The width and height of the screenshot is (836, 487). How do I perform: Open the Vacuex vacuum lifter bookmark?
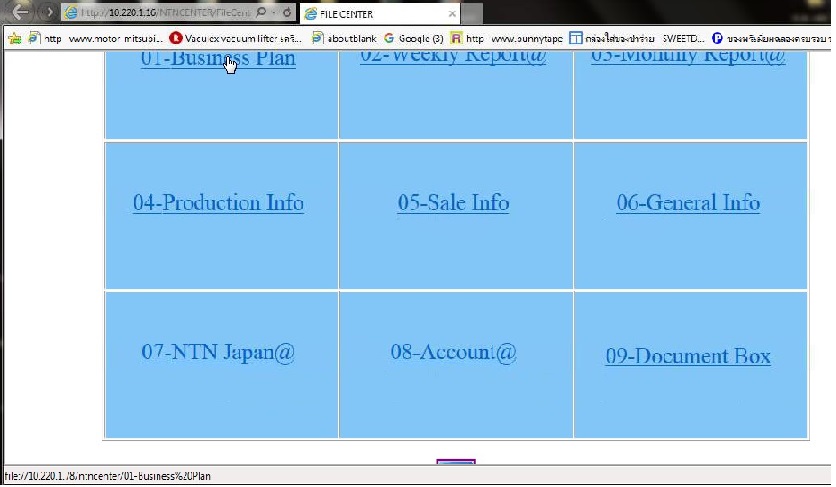235,38
